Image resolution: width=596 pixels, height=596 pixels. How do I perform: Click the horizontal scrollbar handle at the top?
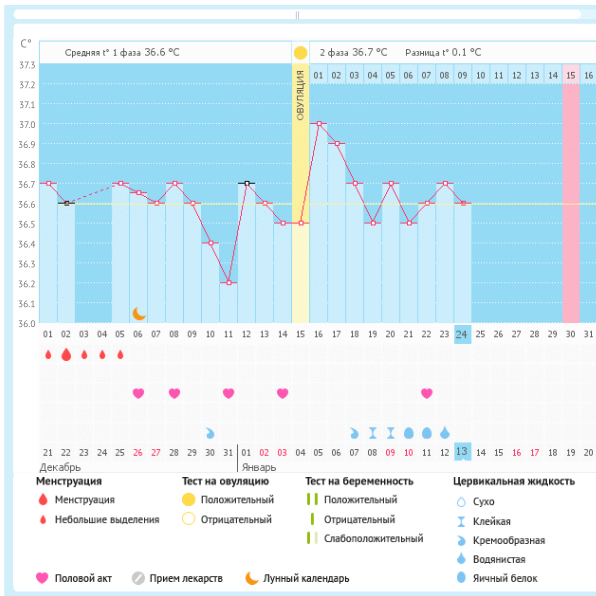click(297, 15)
